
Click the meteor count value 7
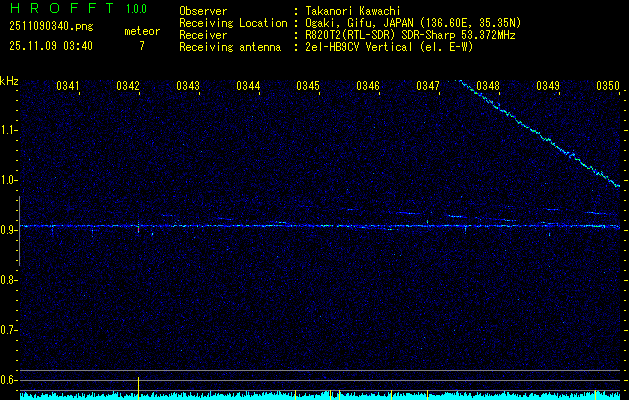point(141,46)
